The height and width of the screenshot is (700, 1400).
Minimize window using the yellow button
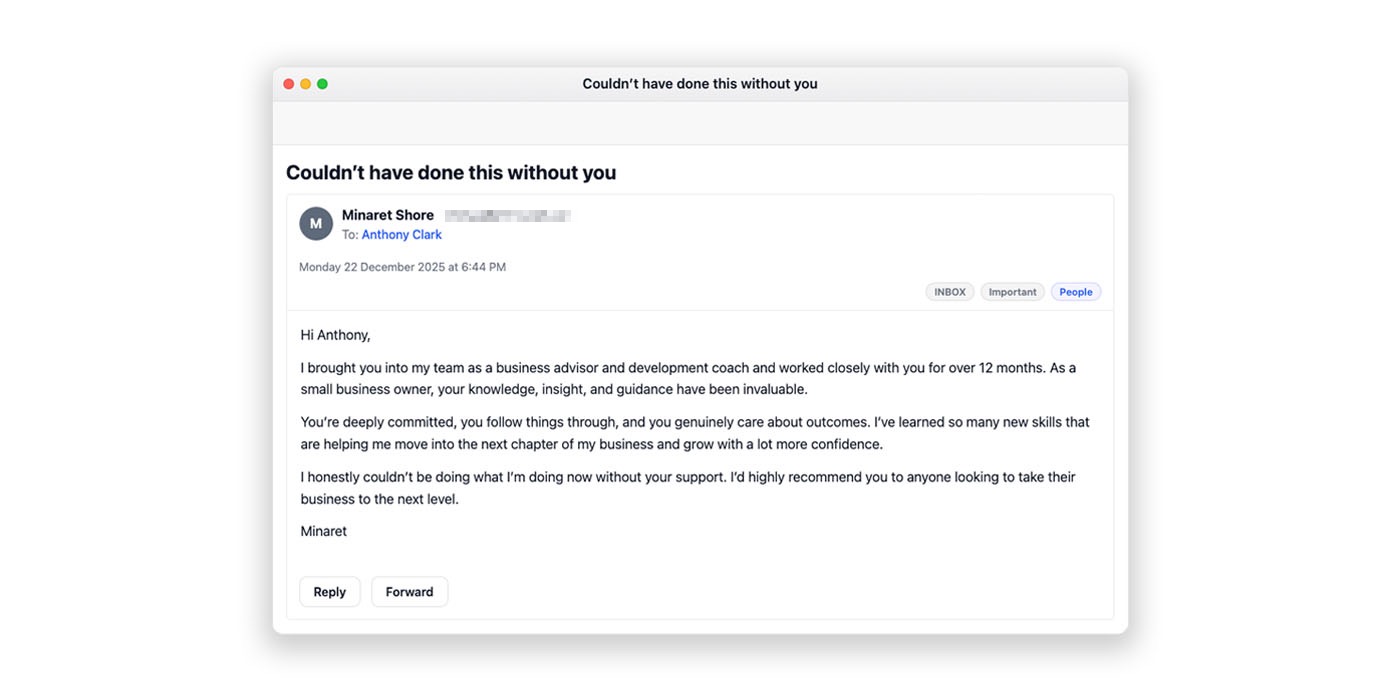(306, 84)
